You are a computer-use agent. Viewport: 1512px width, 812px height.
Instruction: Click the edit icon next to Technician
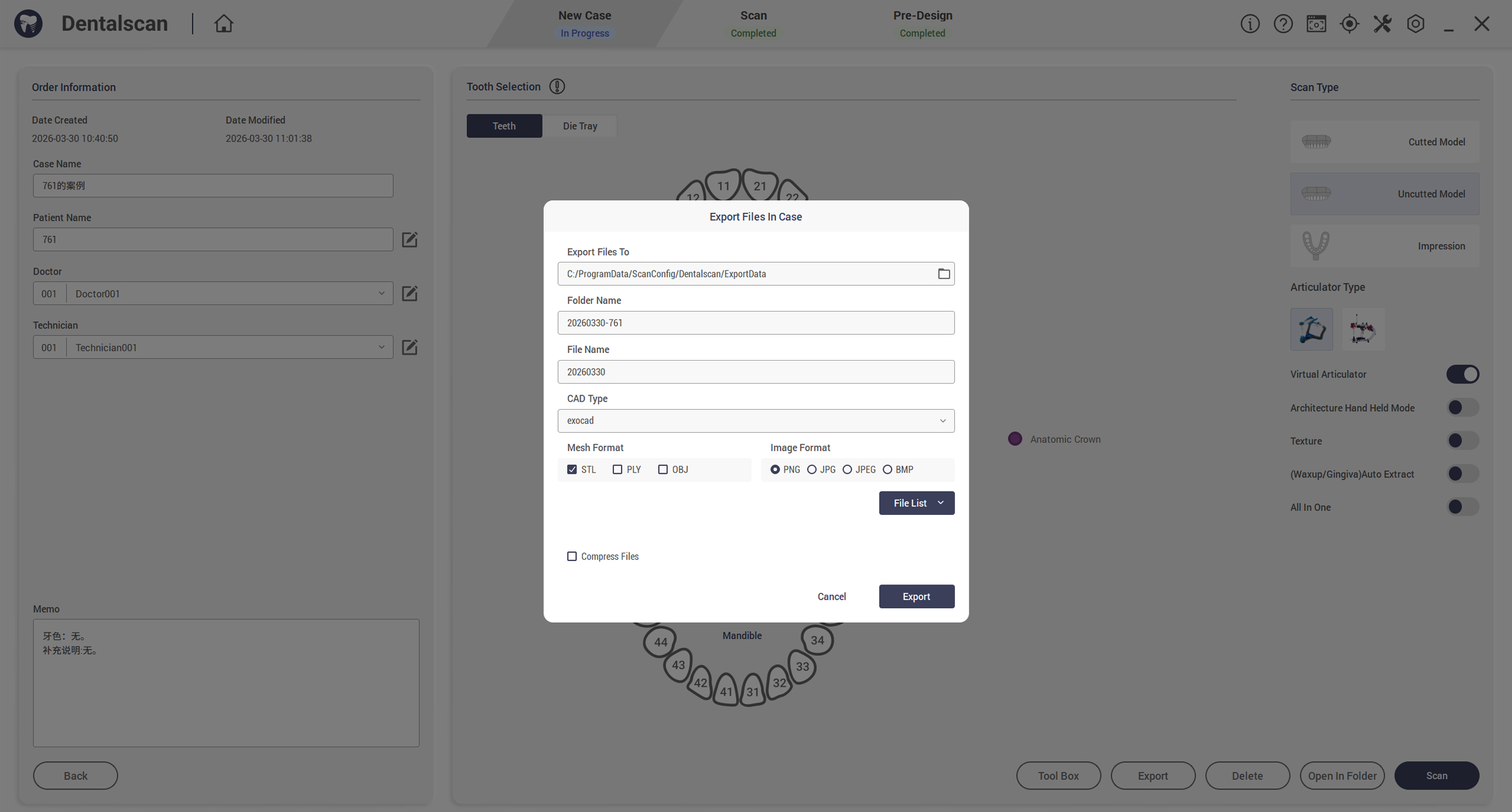pyautogui.click(x=409, y=347)
